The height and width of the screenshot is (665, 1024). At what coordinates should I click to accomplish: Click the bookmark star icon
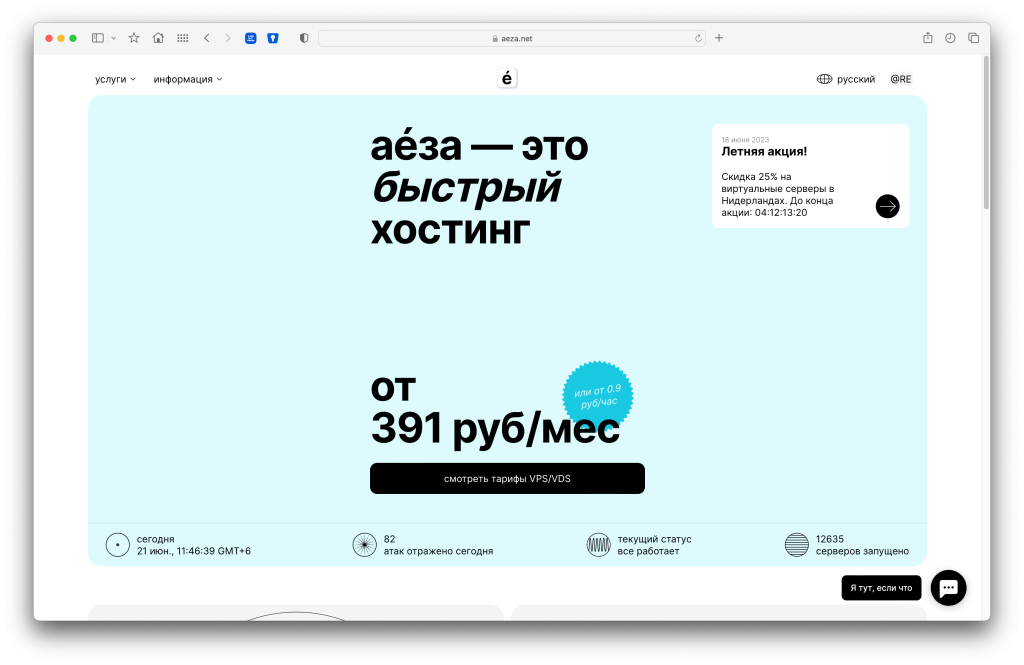click(x=134, y=38)
